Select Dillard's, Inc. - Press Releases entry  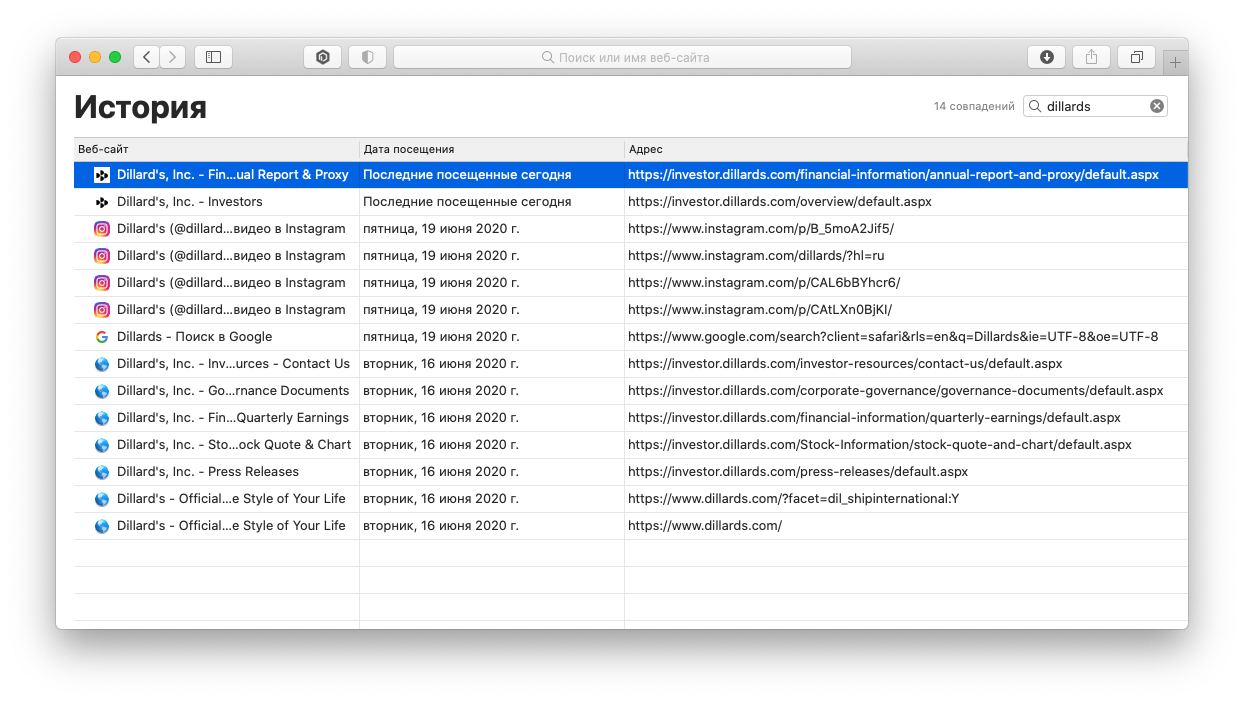pos(208,472)
